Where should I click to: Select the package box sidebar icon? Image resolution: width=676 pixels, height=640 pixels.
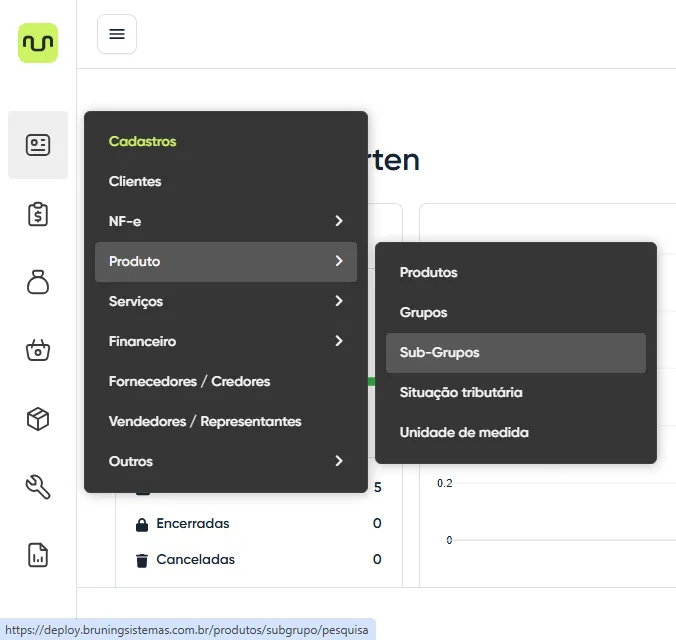pyautogui.click(x=38, y=419)
